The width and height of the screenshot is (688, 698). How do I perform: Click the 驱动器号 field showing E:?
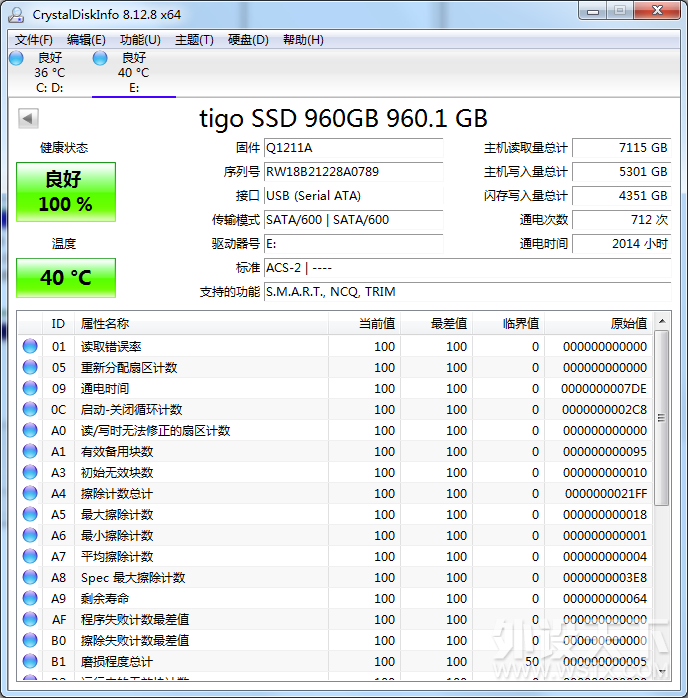click(x=353, y=244)
